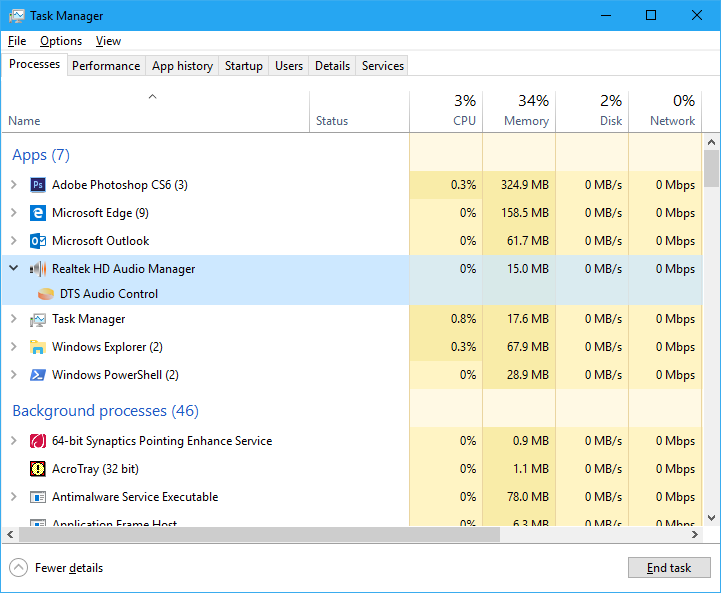The width and height of the screenshot is (721, 593).
Task: Expand the Windows PowerShell process group
Action: (14, 375)
